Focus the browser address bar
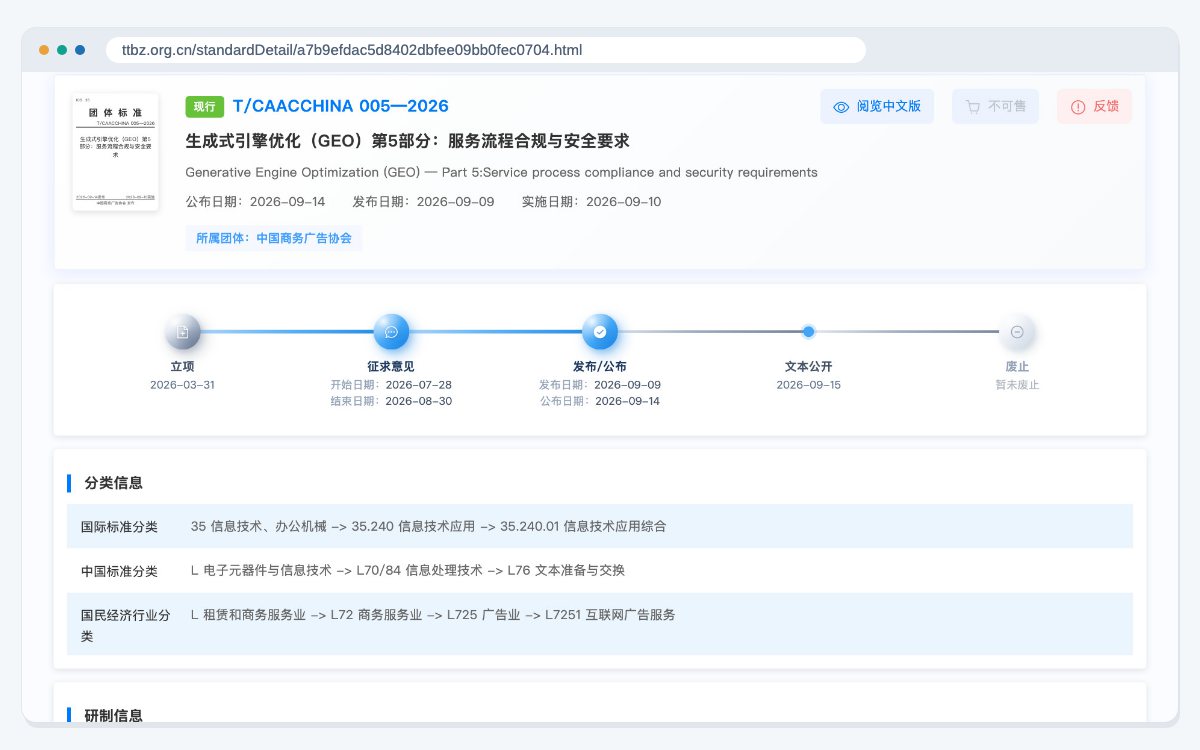 486,50
